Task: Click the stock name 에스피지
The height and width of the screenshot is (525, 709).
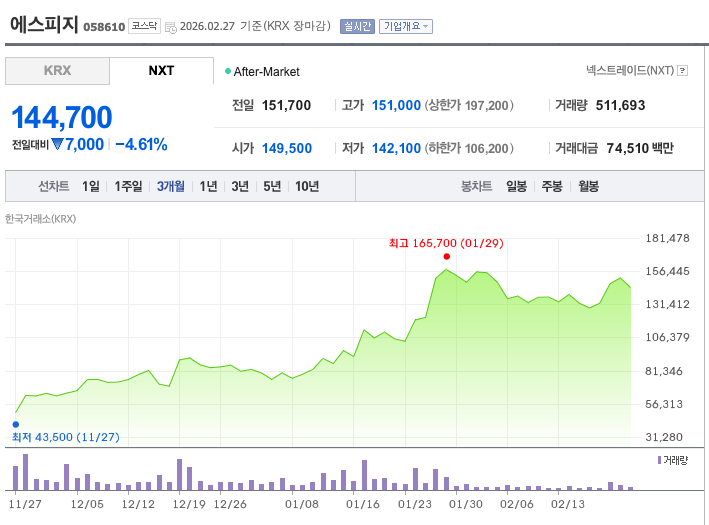Action: [44, 24]
